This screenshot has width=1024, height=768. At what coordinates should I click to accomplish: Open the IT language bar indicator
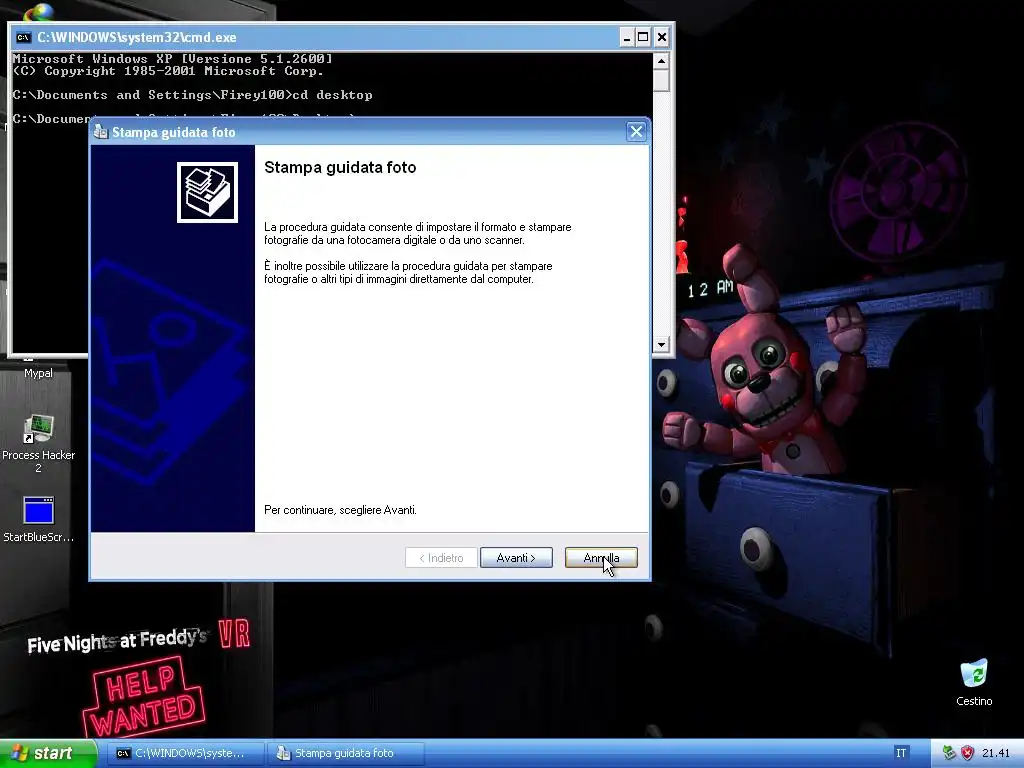(x=901, y=753)
